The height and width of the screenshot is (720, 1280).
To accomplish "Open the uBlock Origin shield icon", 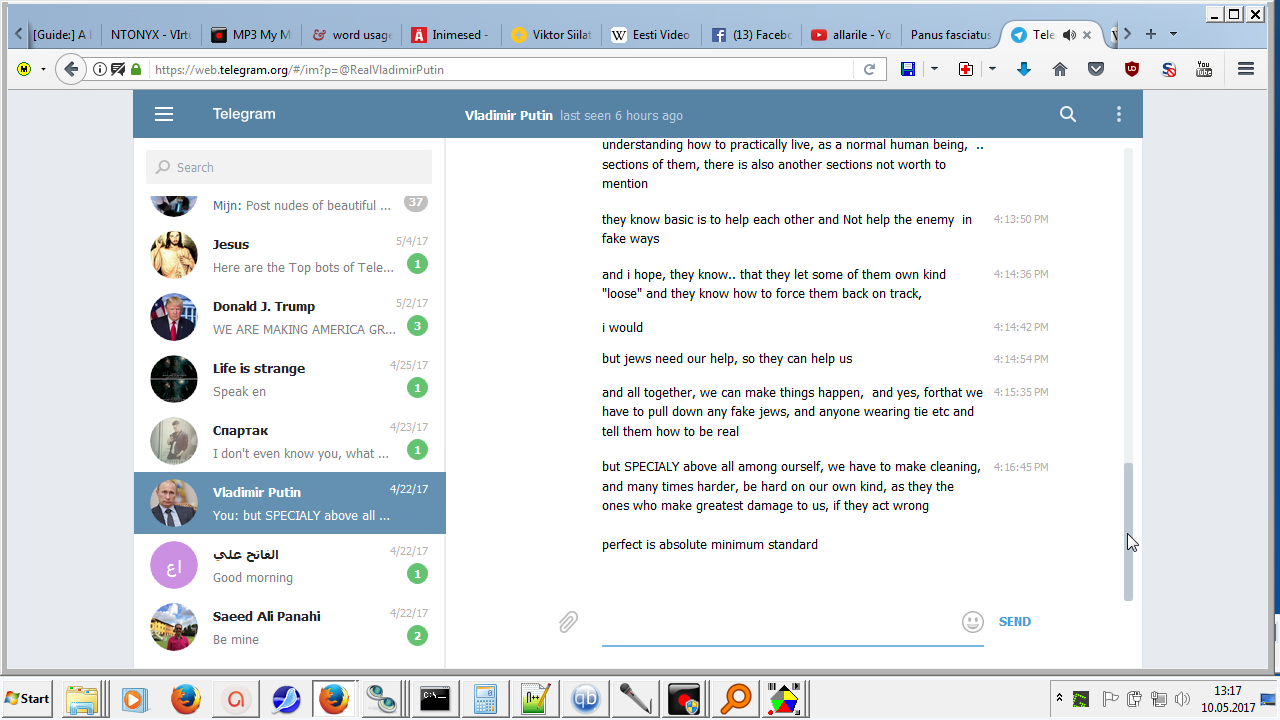I will (x=1132, y=69).
